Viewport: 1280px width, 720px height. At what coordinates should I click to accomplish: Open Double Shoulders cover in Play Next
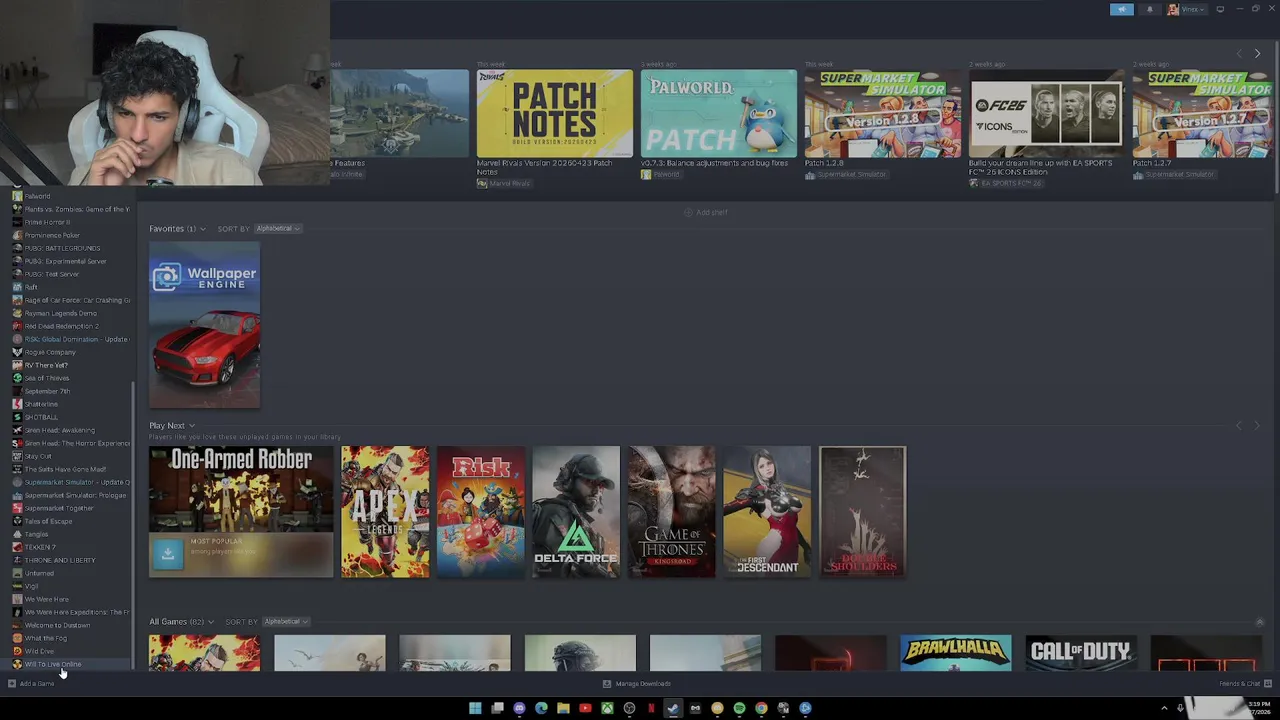point(862,512)
